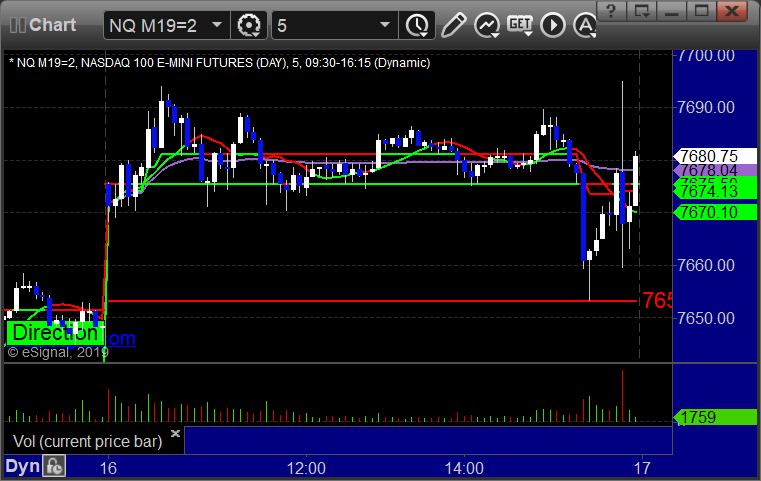Click the 1759 volume value tag
The height and width of the screenshot is (481, 761).
[x=714, y=417]
